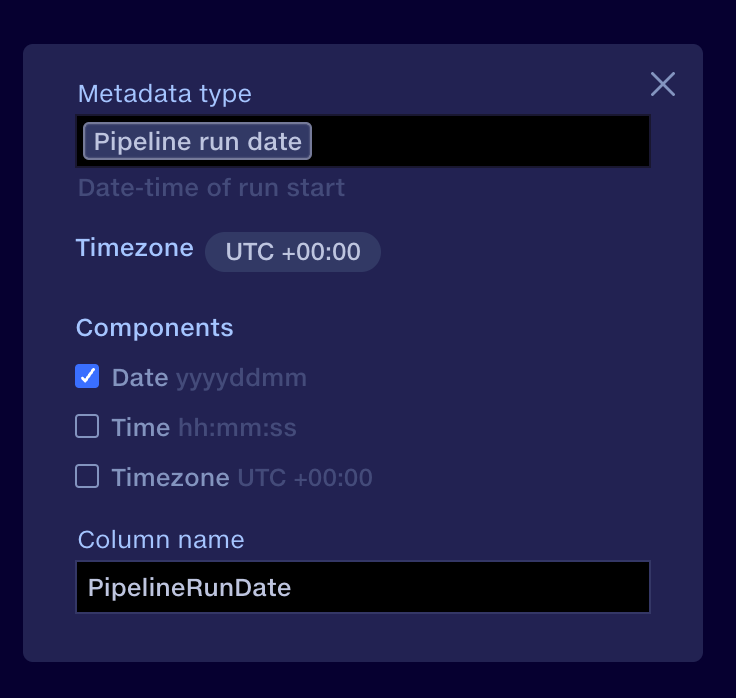
Task: Click the Metadata type field label
Action: click(165, 94)
